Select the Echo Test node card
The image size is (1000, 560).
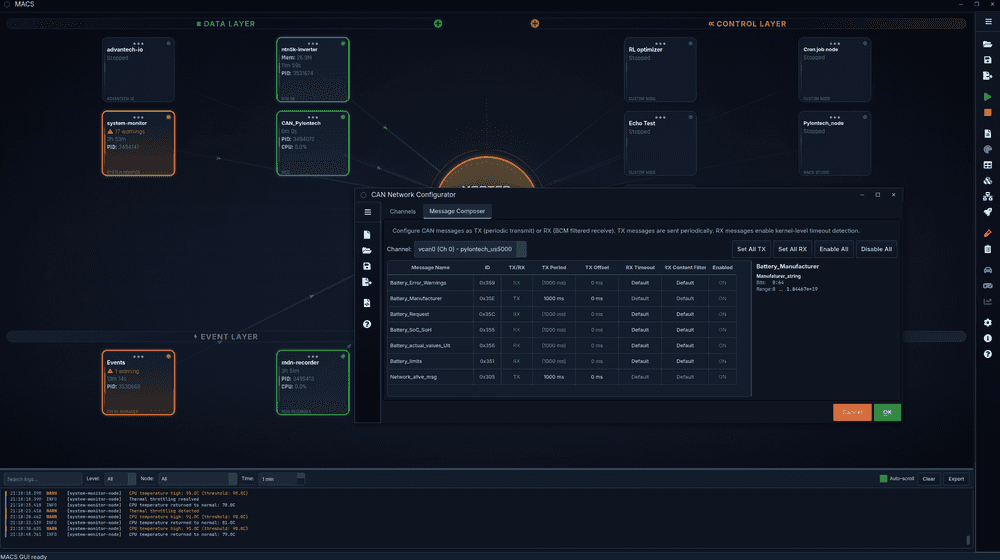point(660,144)
